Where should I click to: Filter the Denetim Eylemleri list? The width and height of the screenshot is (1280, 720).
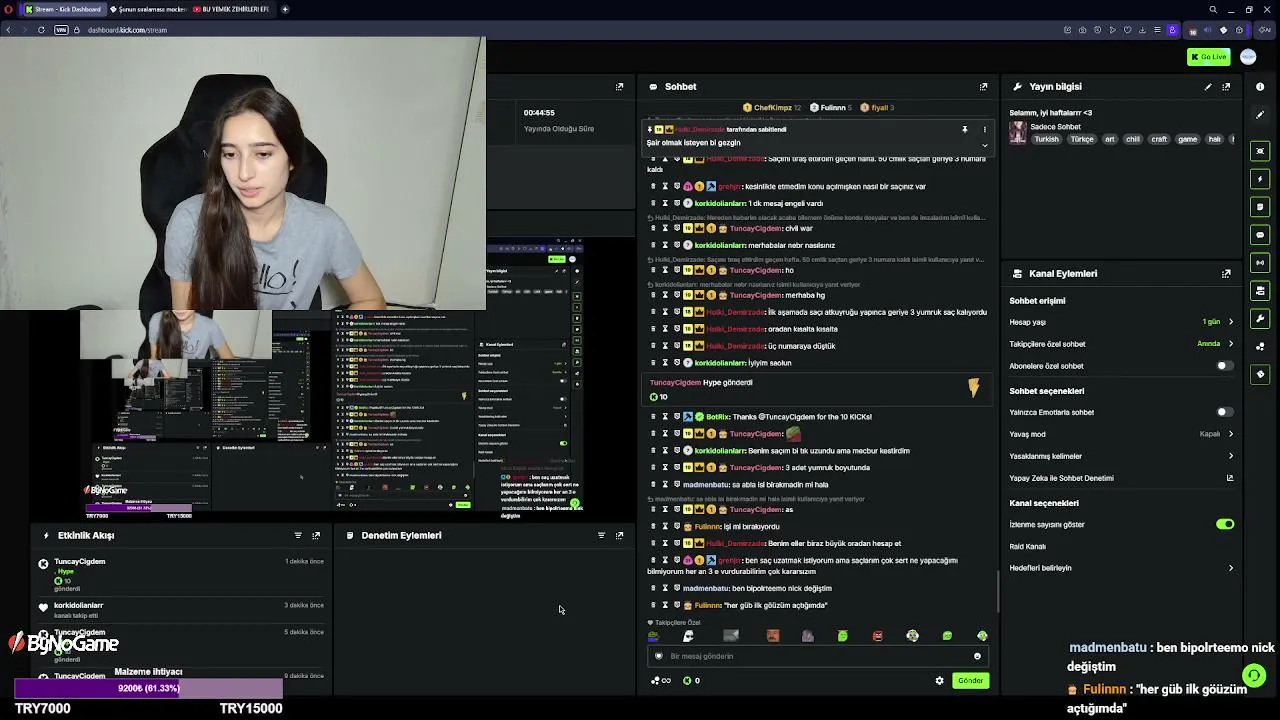point(601,536)
